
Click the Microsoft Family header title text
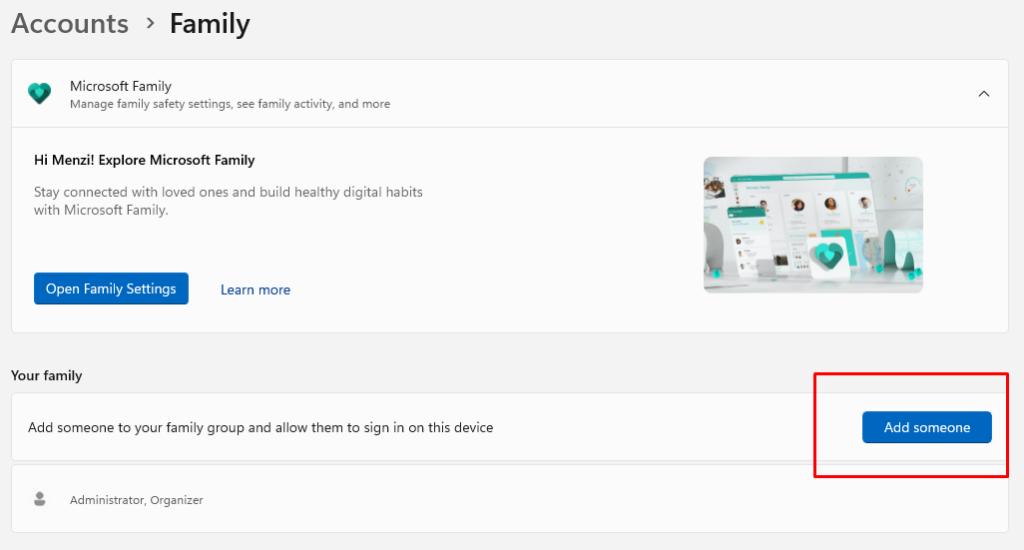tap(120, 86)
